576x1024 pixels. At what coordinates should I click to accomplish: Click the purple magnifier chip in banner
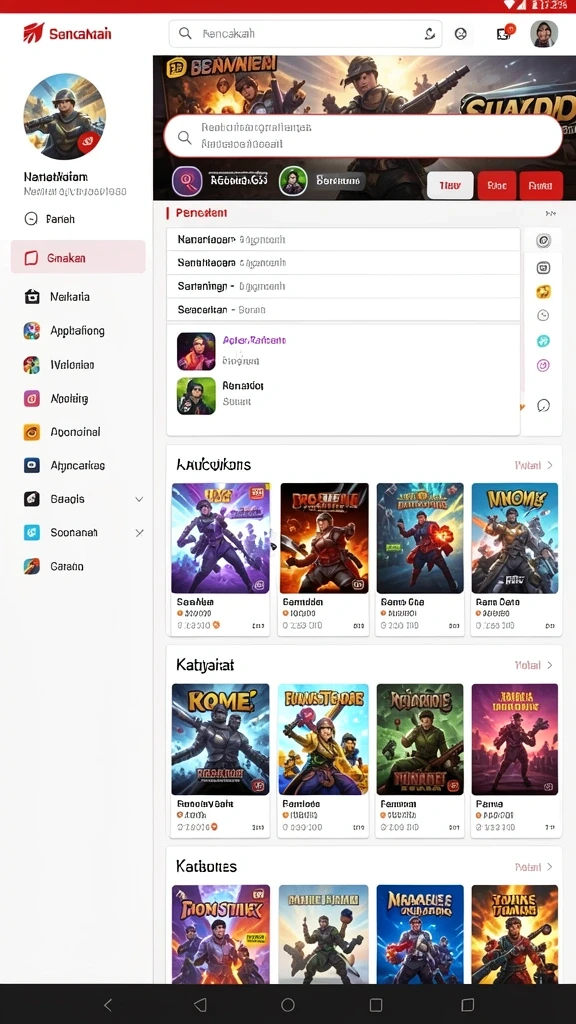187,181
